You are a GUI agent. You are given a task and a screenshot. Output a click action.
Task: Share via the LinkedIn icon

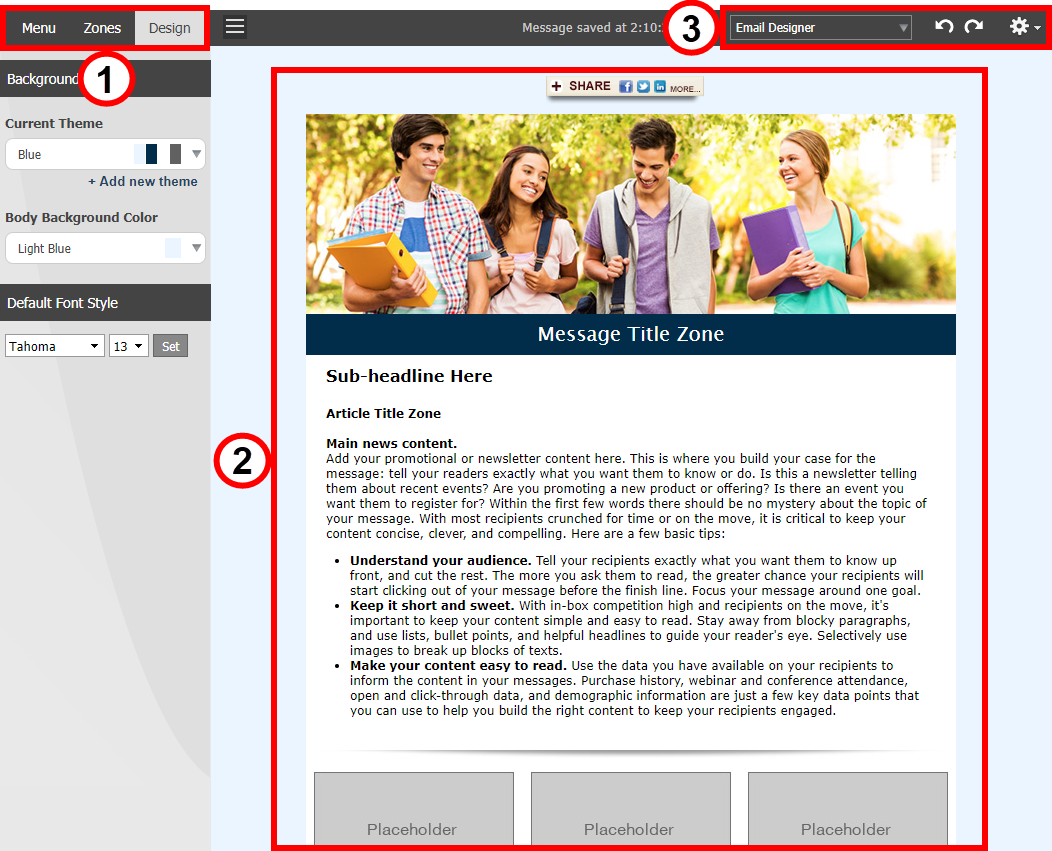pos(660,87)
